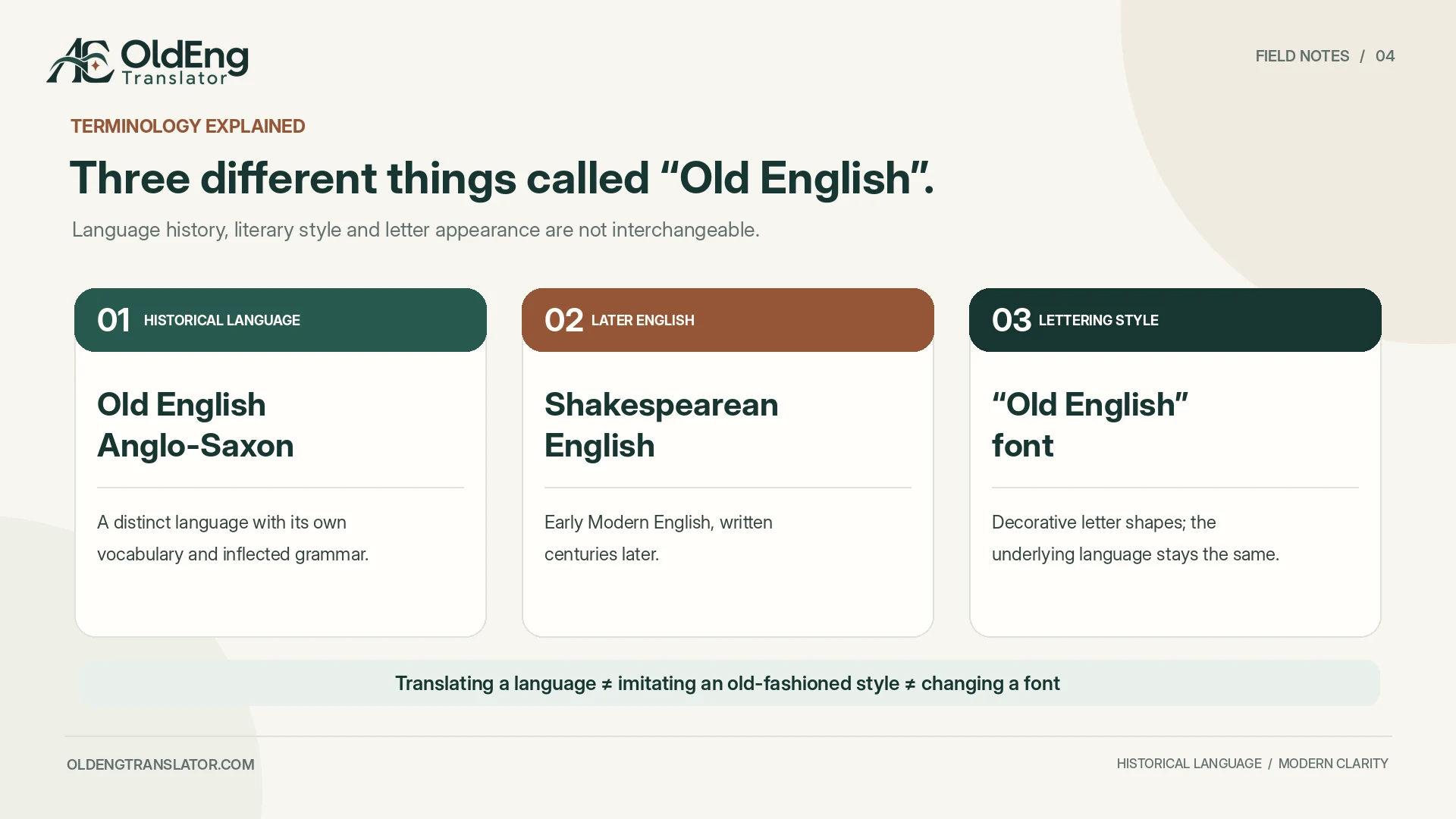This screenshot has height=819, width=1456.
Task: Select the '01 HISTORICAL LANGUAGE' card header
Action: point(281,320)
